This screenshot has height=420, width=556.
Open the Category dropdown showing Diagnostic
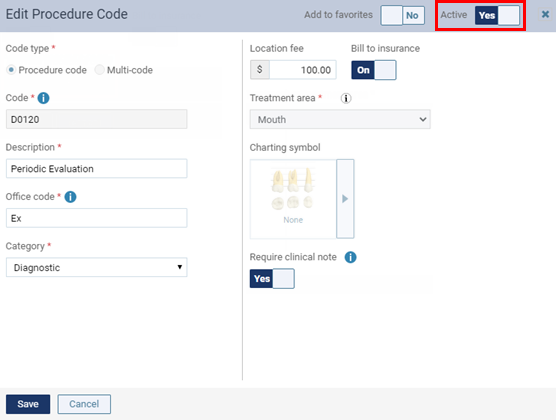click(x=96, y=267)
